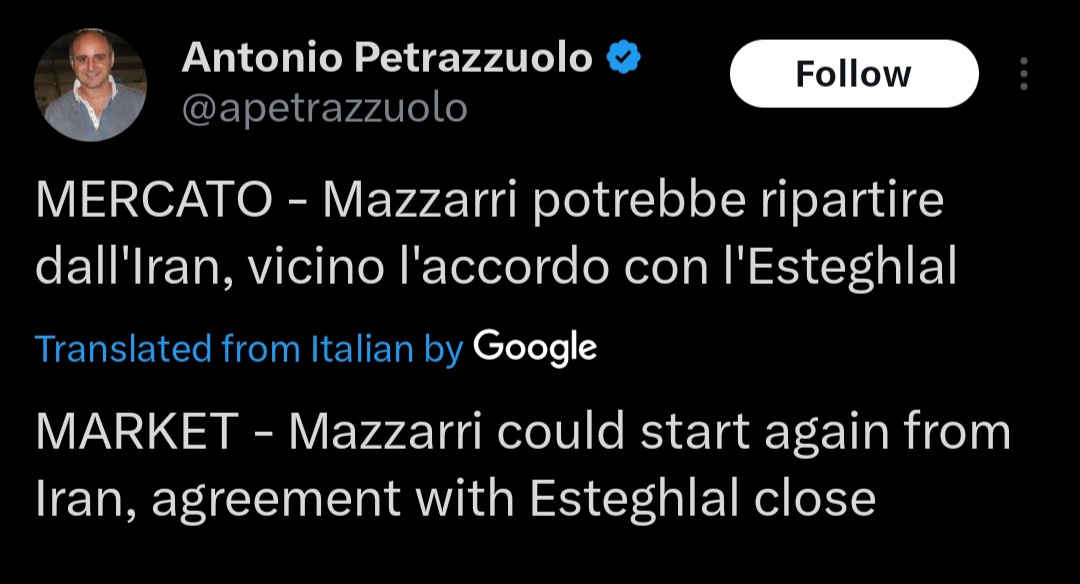This screenshot has width=1080, height=584.
Task: Click the final word close in the translation
Action: point(815,499)
